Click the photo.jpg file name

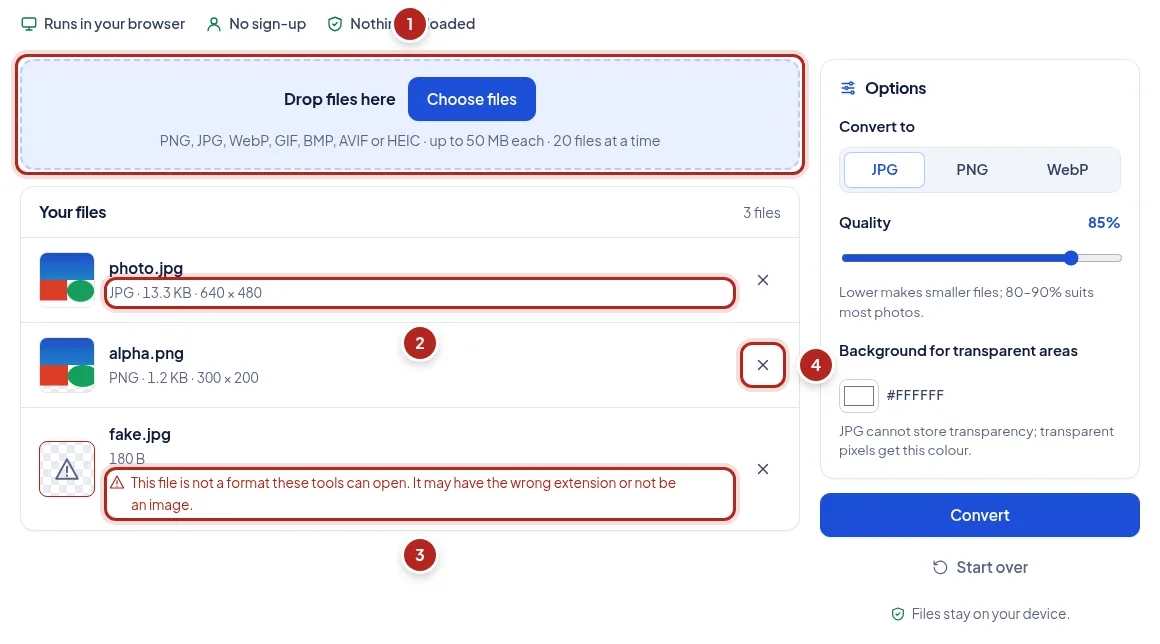point(146,268)
